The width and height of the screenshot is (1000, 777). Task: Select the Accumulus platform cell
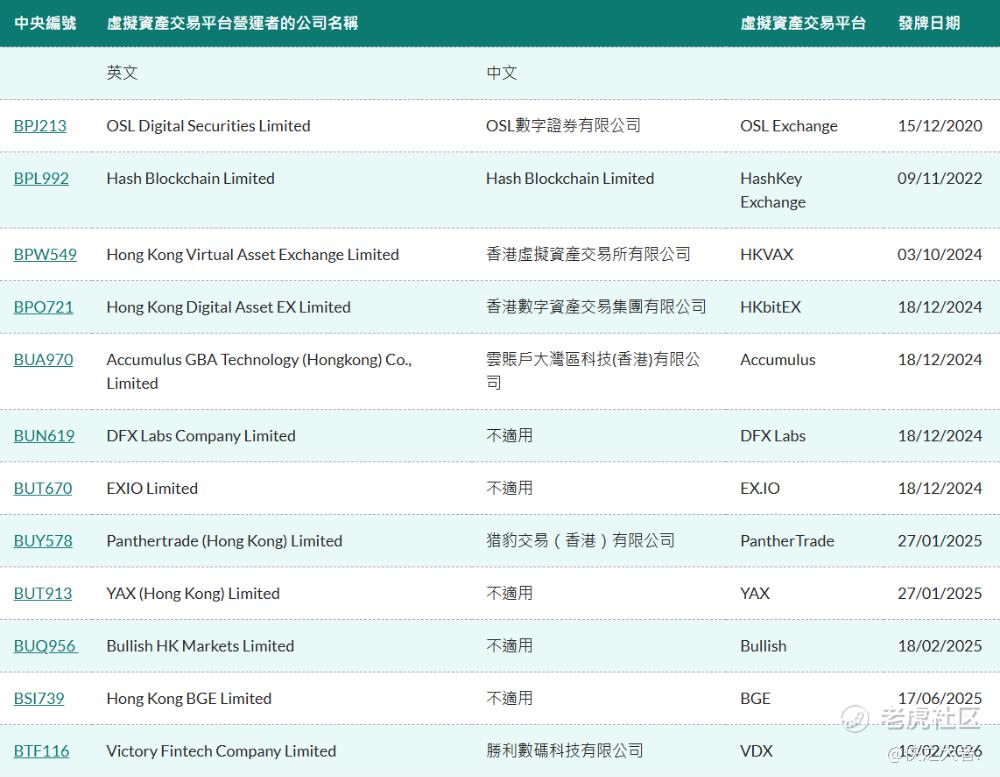click(x=778, y=360)
